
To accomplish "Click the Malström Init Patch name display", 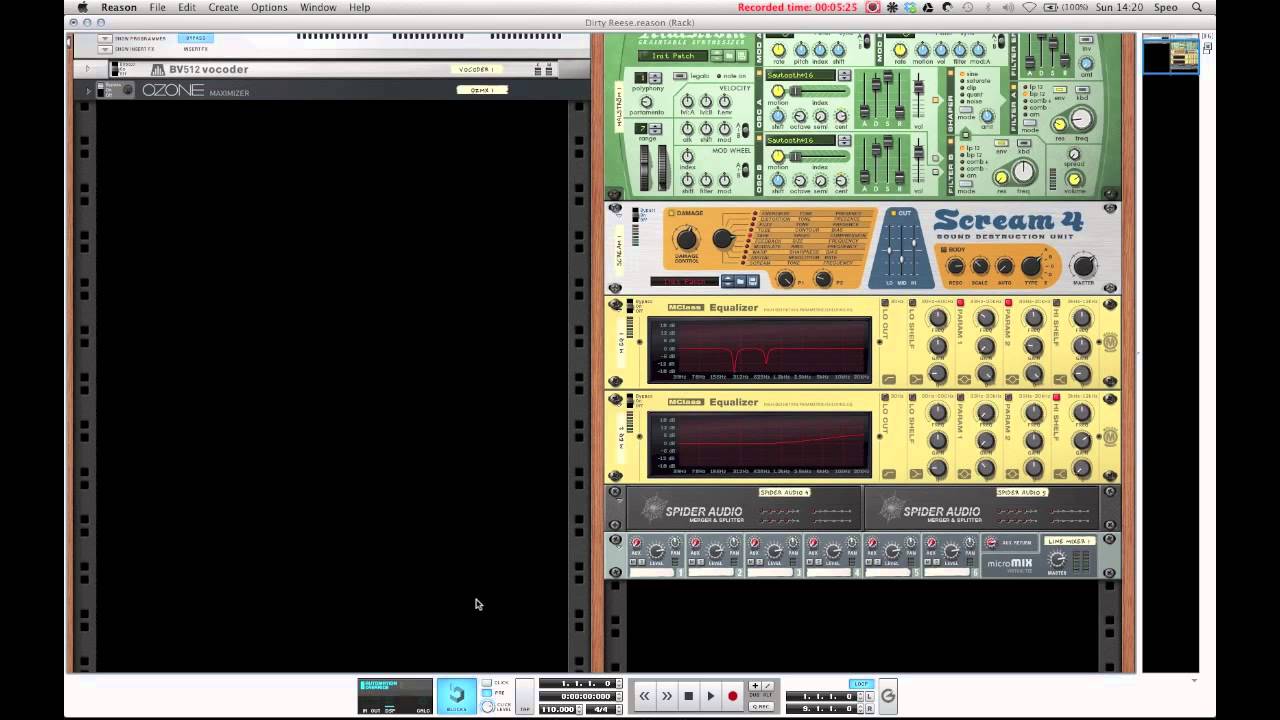I will point(672,56).
